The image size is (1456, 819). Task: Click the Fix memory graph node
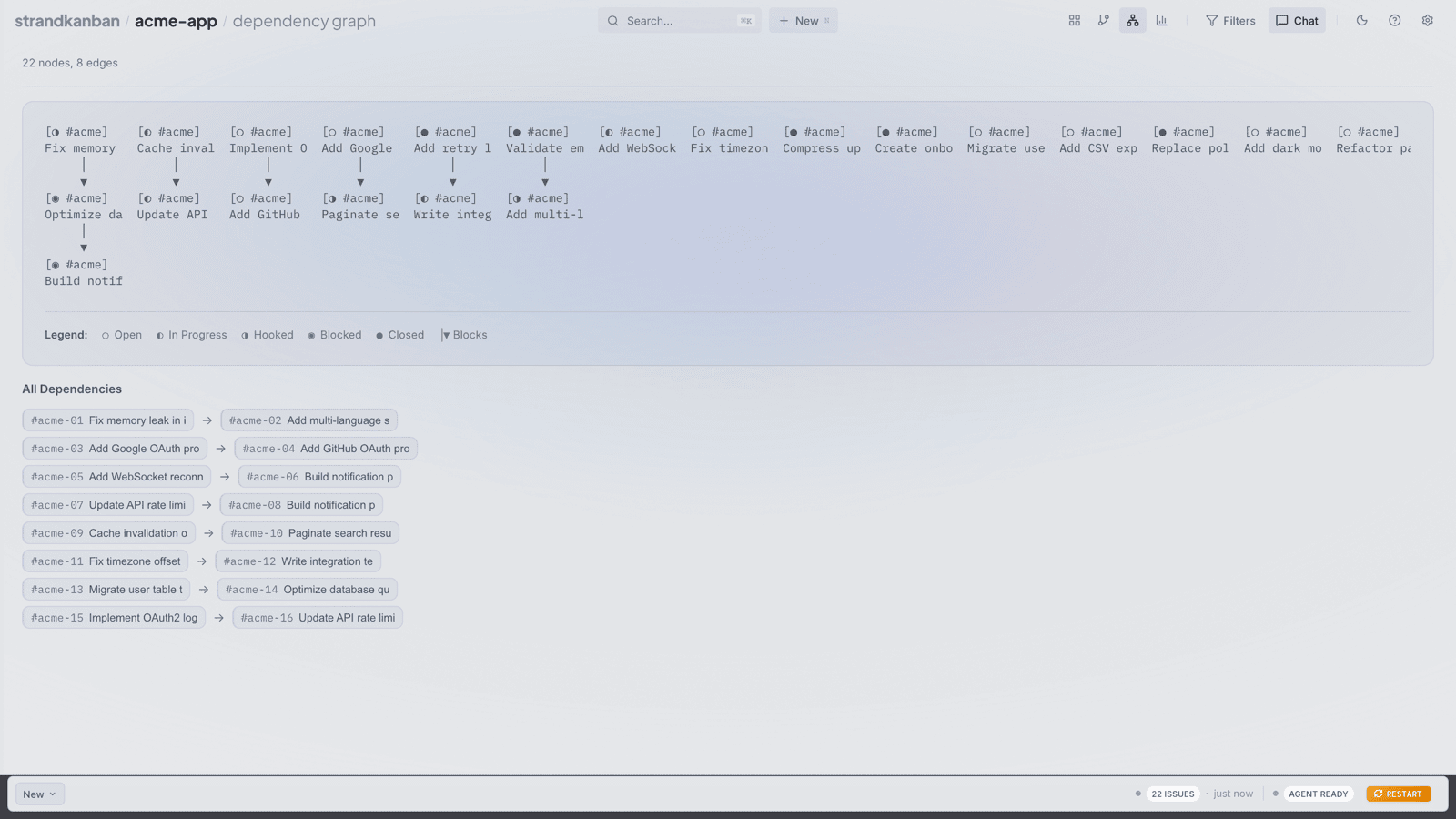(80, 141)
